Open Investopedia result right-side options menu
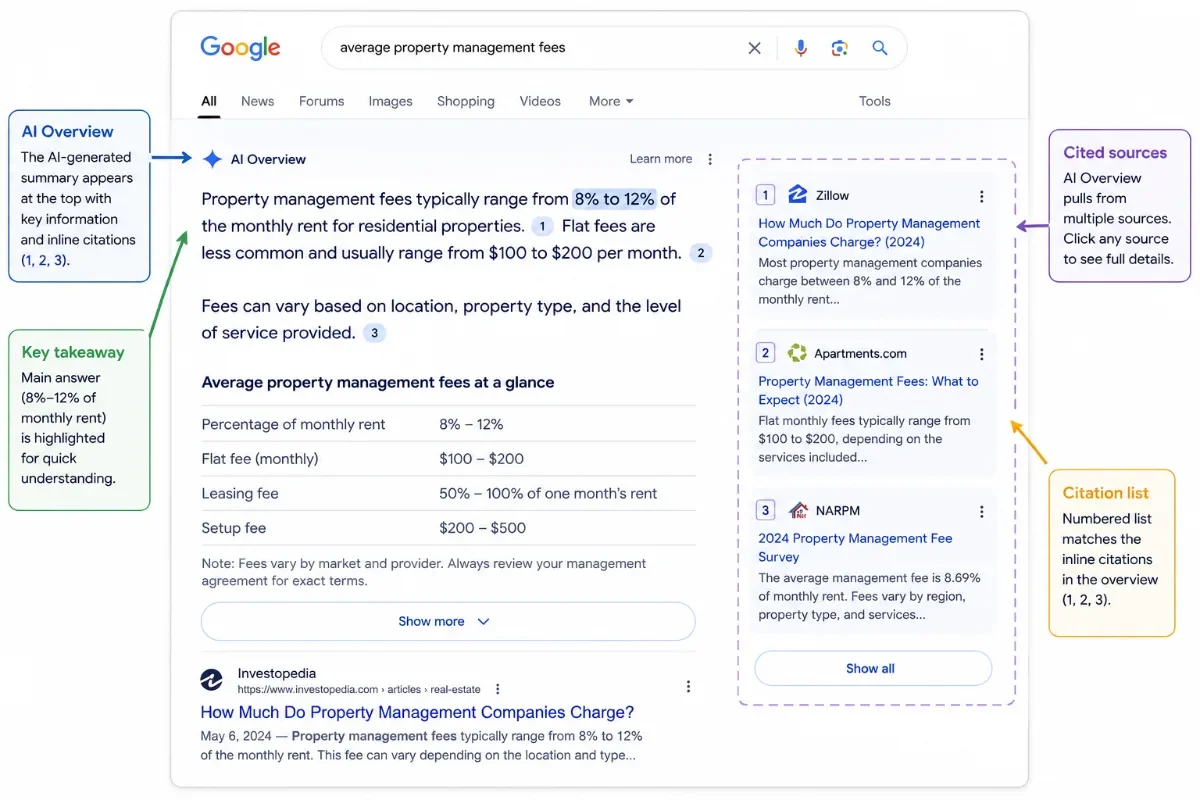This screenshot has height=800, width=1200. click(688, 686)
